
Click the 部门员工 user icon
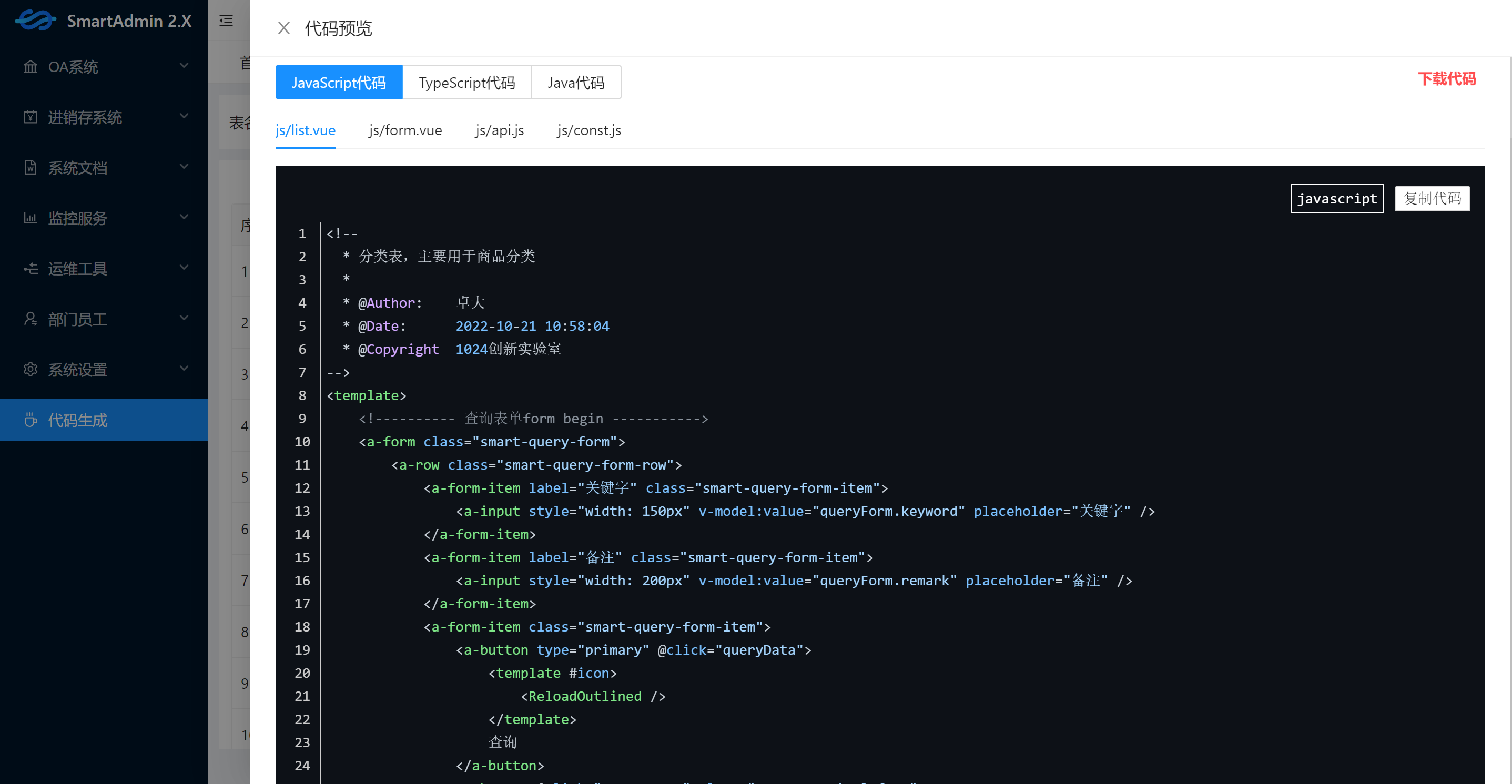pyautogui.click(x=30, y=319)
